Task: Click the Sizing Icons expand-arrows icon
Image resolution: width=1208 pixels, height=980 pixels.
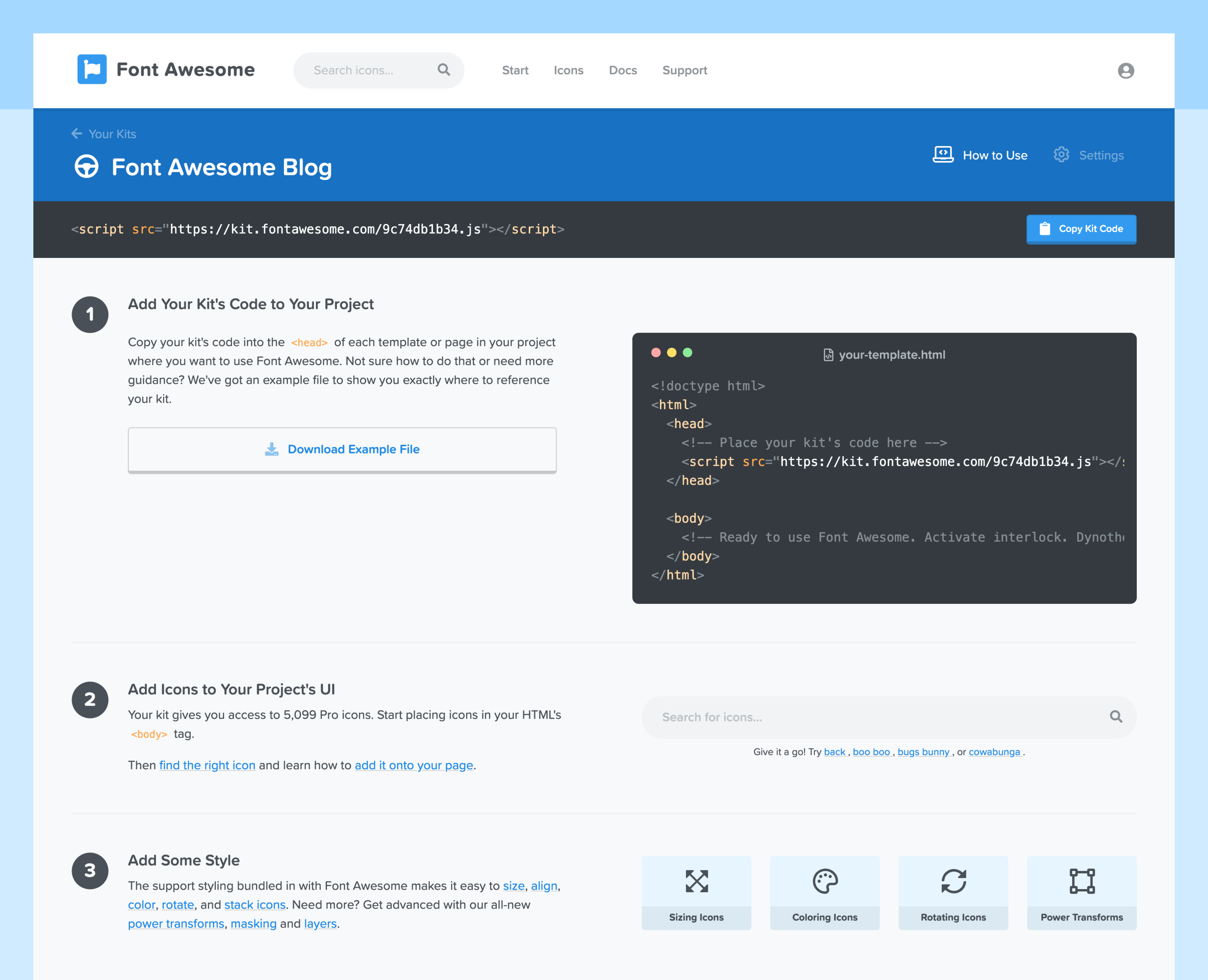Action: click(696, 881)
